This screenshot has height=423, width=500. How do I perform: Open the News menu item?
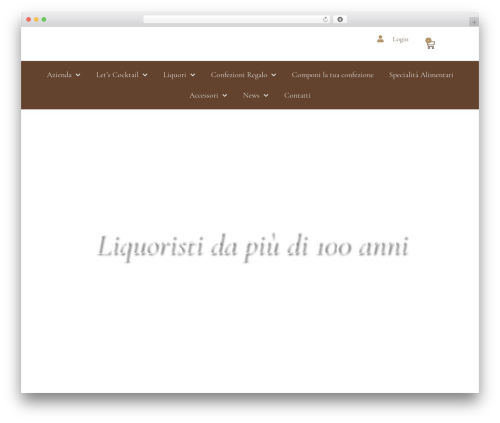(x=251, y=95)
